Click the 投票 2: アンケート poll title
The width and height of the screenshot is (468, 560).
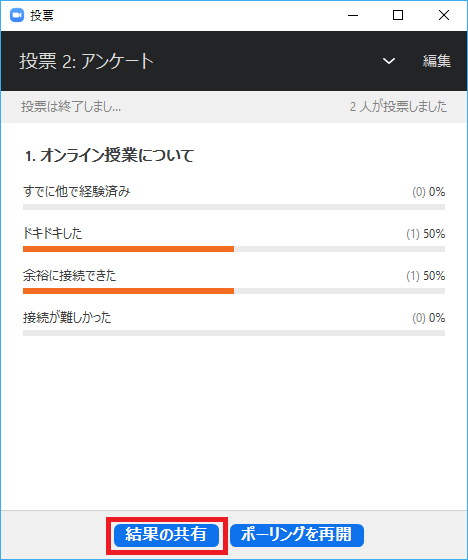[86, 61]
